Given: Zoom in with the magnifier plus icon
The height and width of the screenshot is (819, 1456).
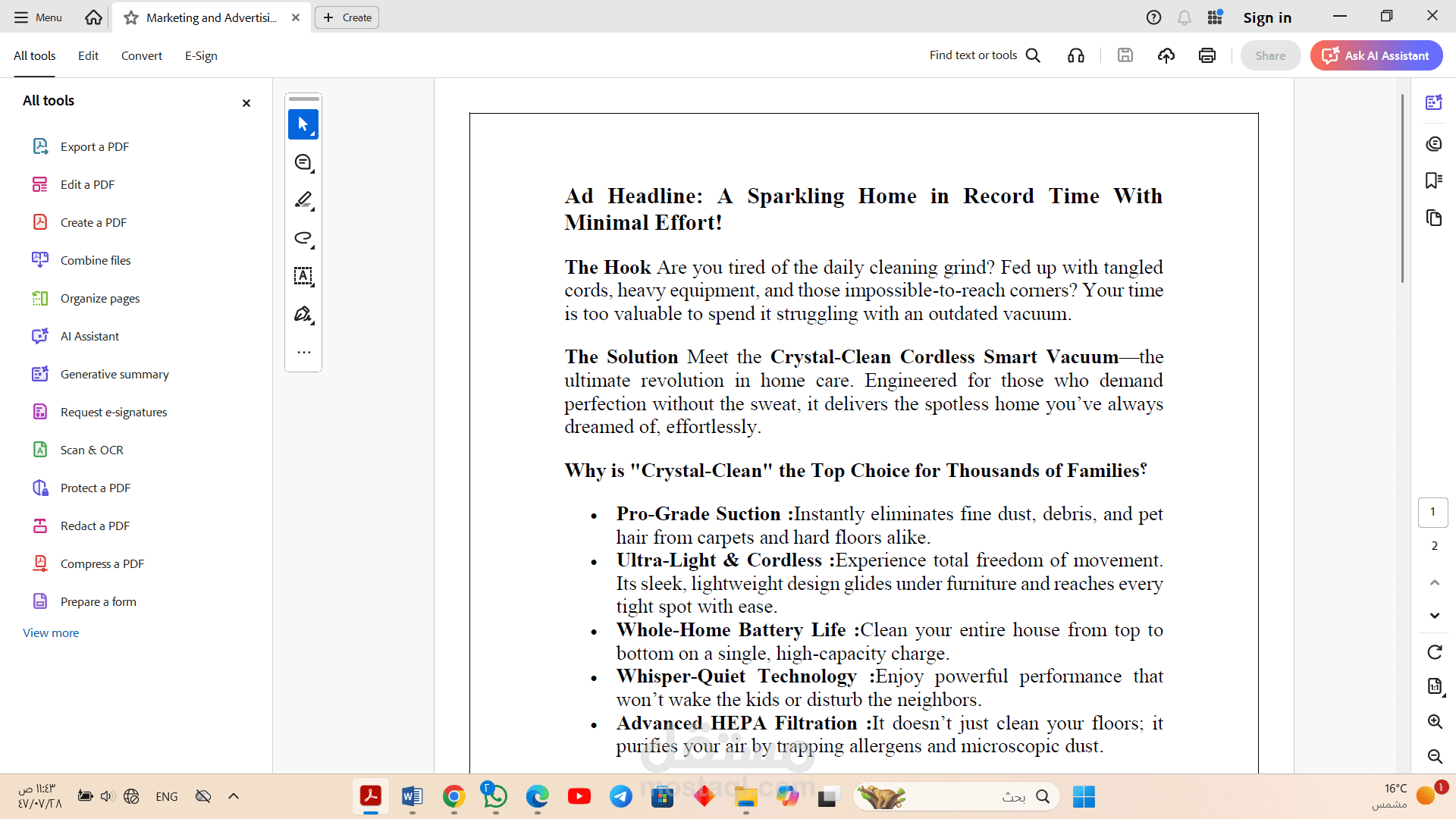Looking at the screenshot, I should pos(1434,722).
